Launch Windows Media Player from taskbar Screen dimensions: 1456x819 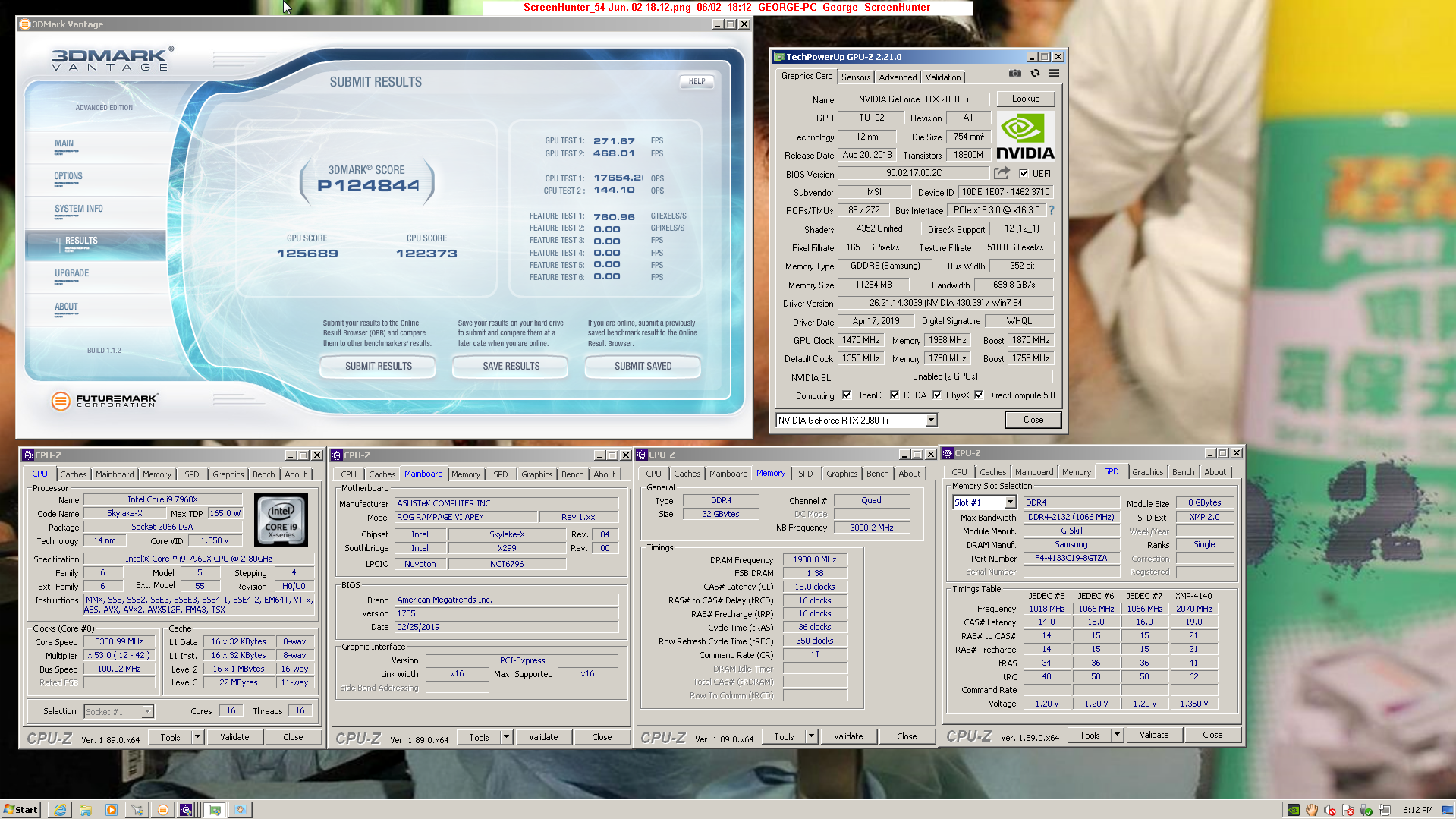point(112,810)
